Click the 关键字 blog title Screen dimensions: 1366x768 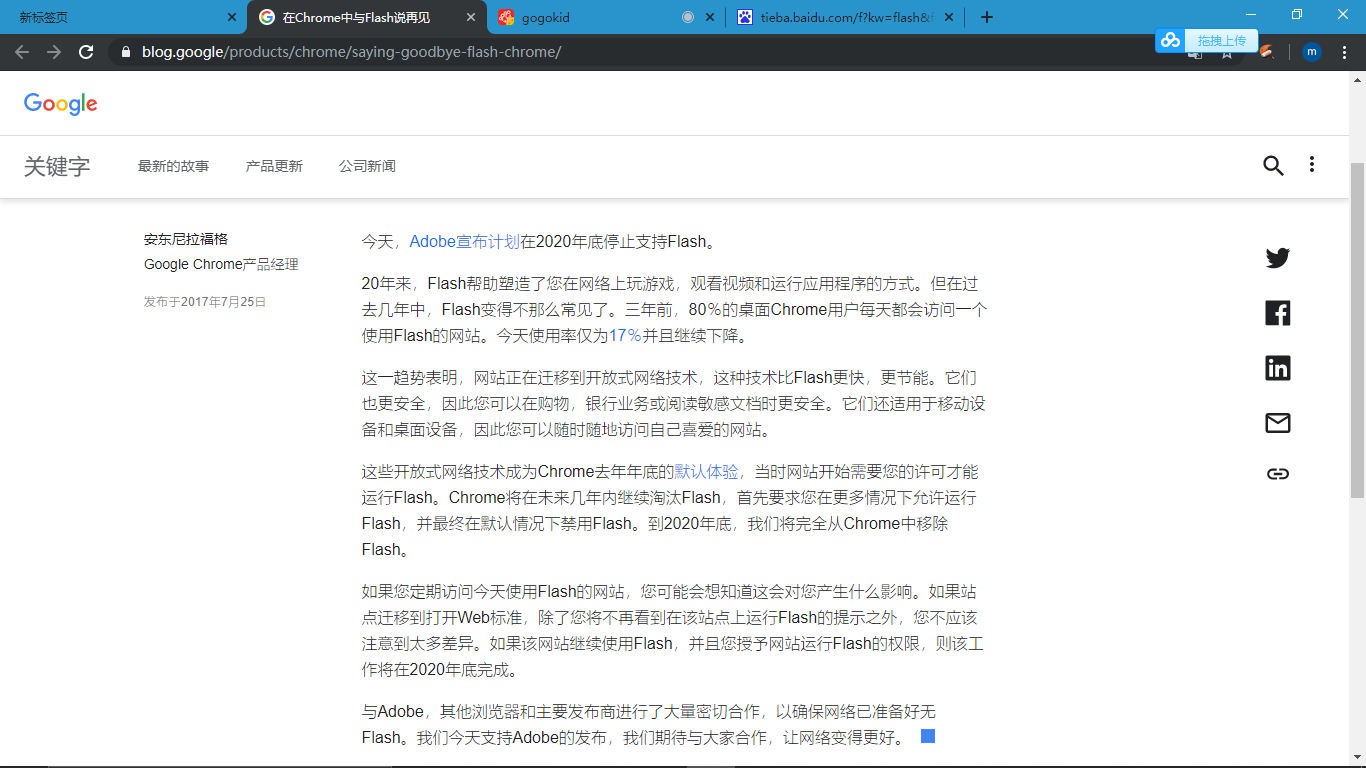[x=57, y=166]
